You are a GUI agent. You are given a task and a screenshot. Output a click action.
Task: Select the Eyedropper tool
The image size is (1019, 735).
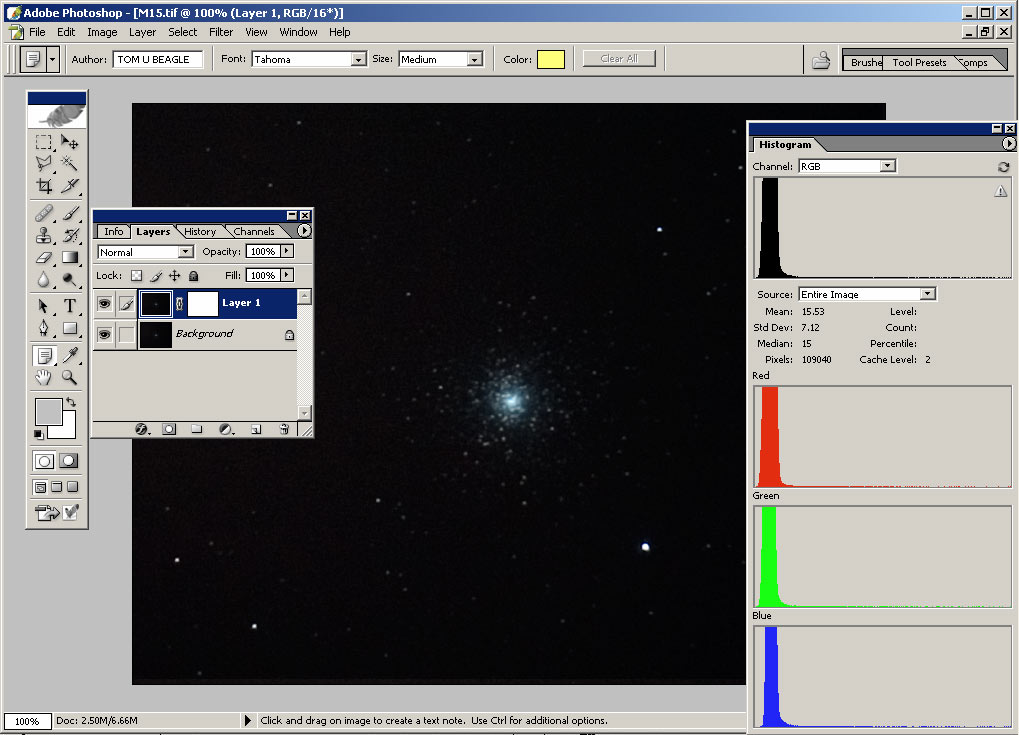coord(70,355)
